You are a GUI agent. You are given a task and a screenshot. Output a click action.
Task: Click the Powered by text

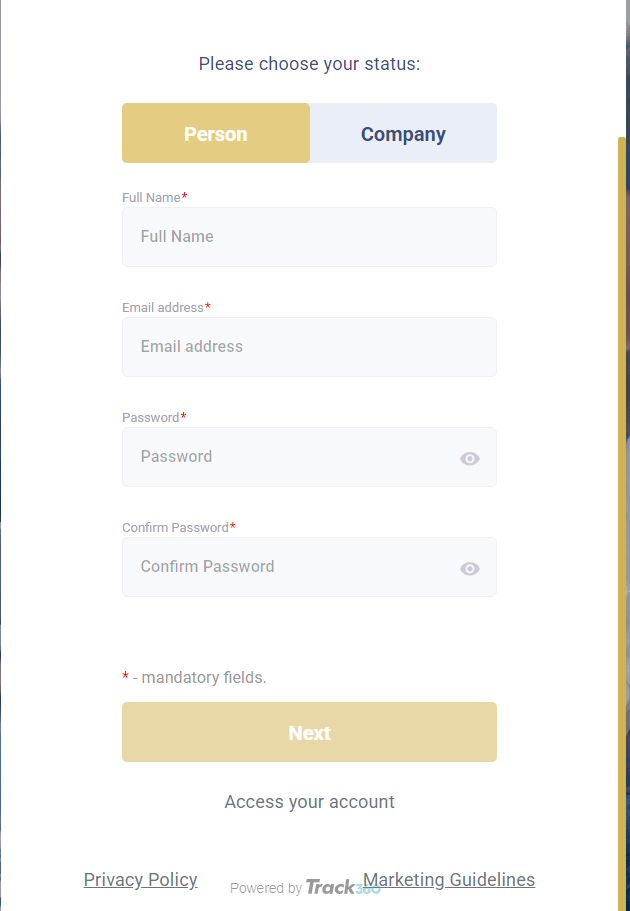(x=266, y=889)
